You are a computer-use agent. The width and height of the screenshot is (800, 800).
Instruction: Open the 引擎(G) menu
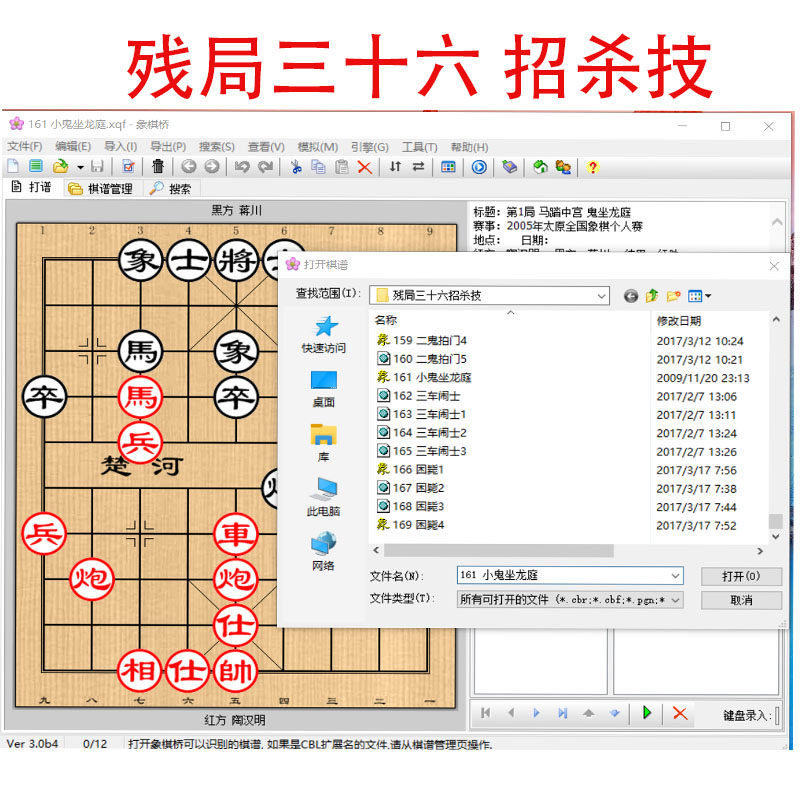click(x=369, y=147)
